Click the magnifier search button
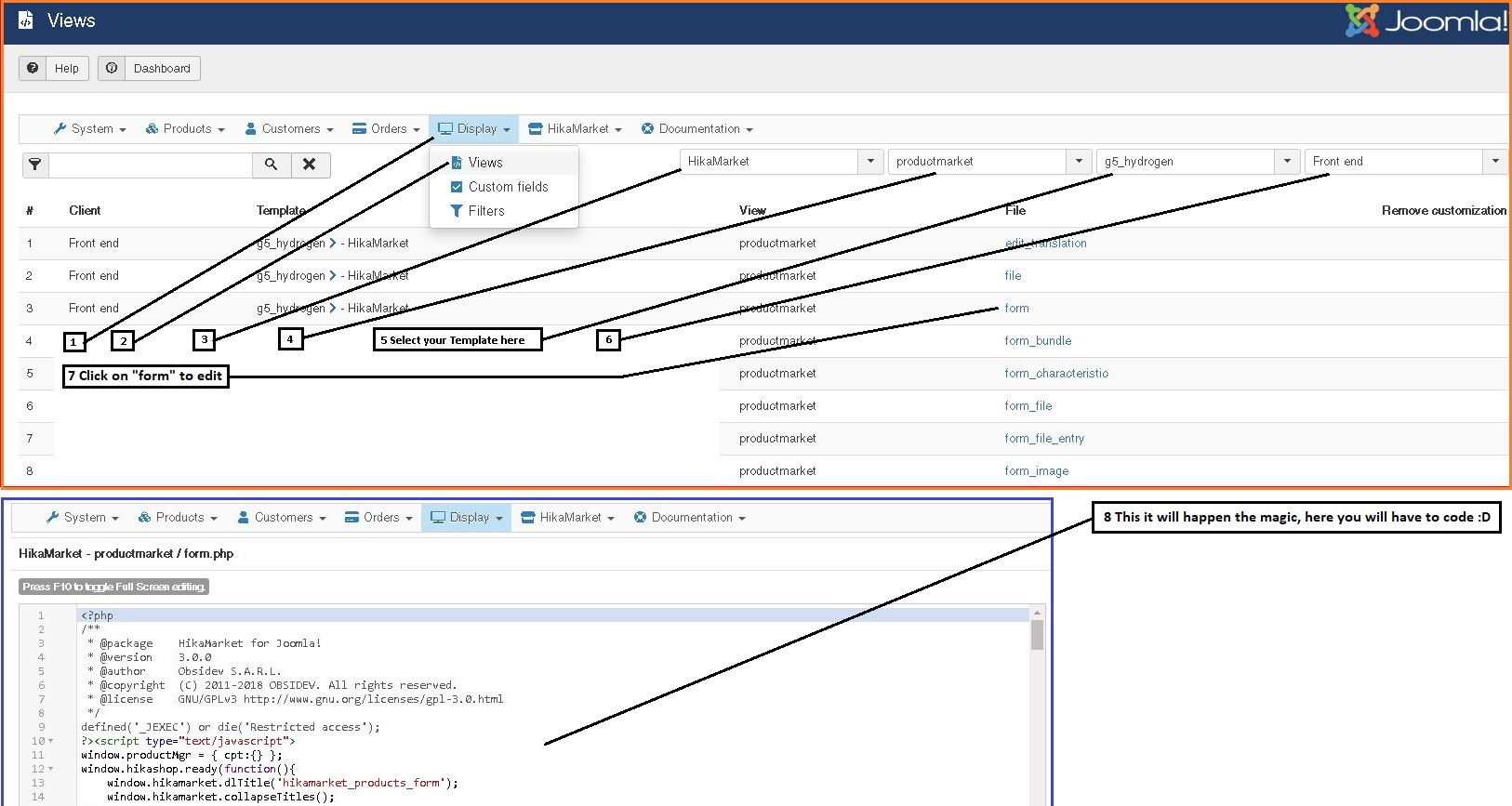1512x806 pixels. point(272,165)
